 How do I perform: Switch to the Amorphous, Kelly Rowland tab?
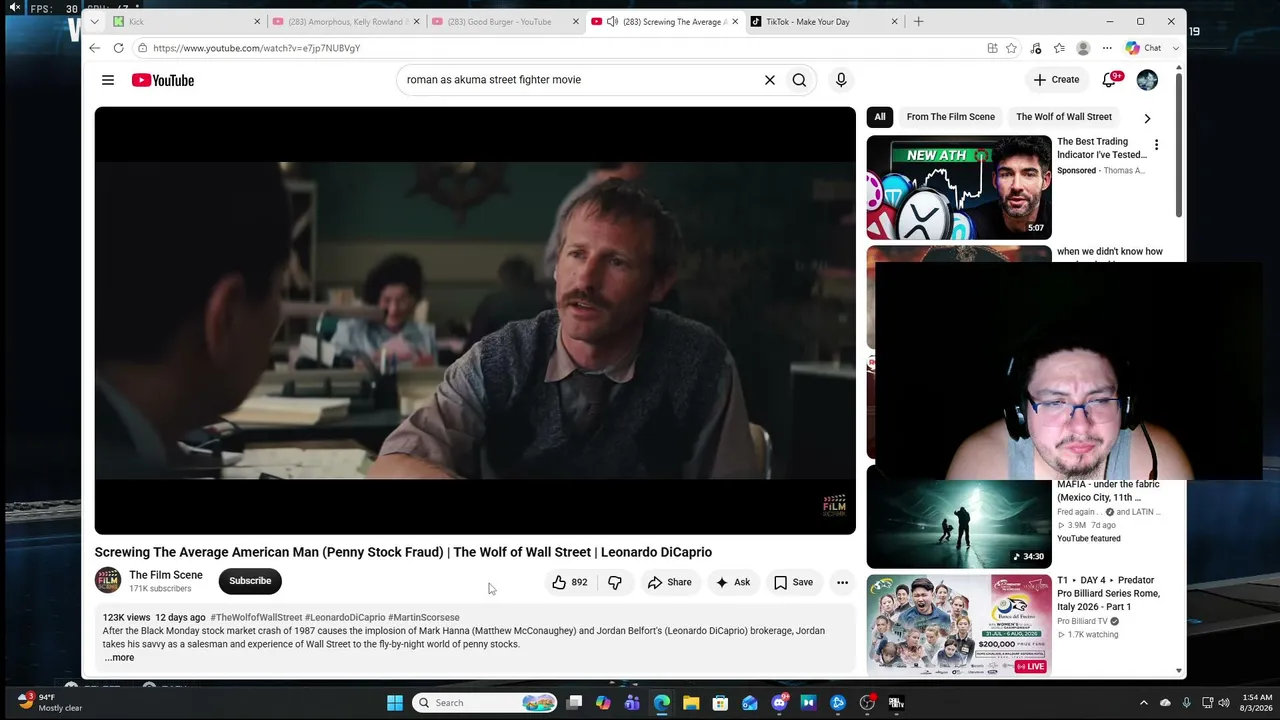click(346, 21)
